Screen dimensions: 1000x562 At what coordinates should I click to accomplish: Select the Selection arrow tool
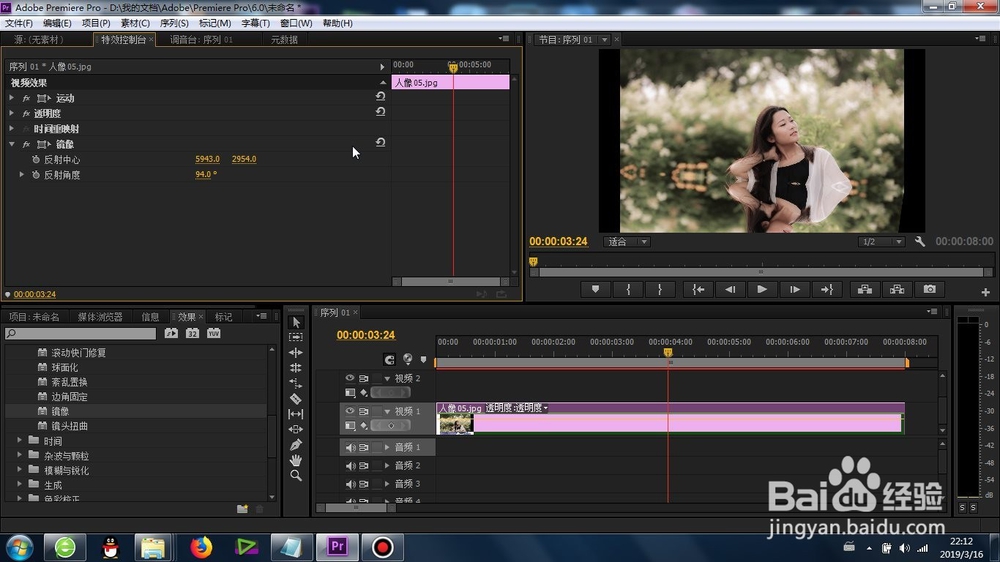tap(296, 322)
